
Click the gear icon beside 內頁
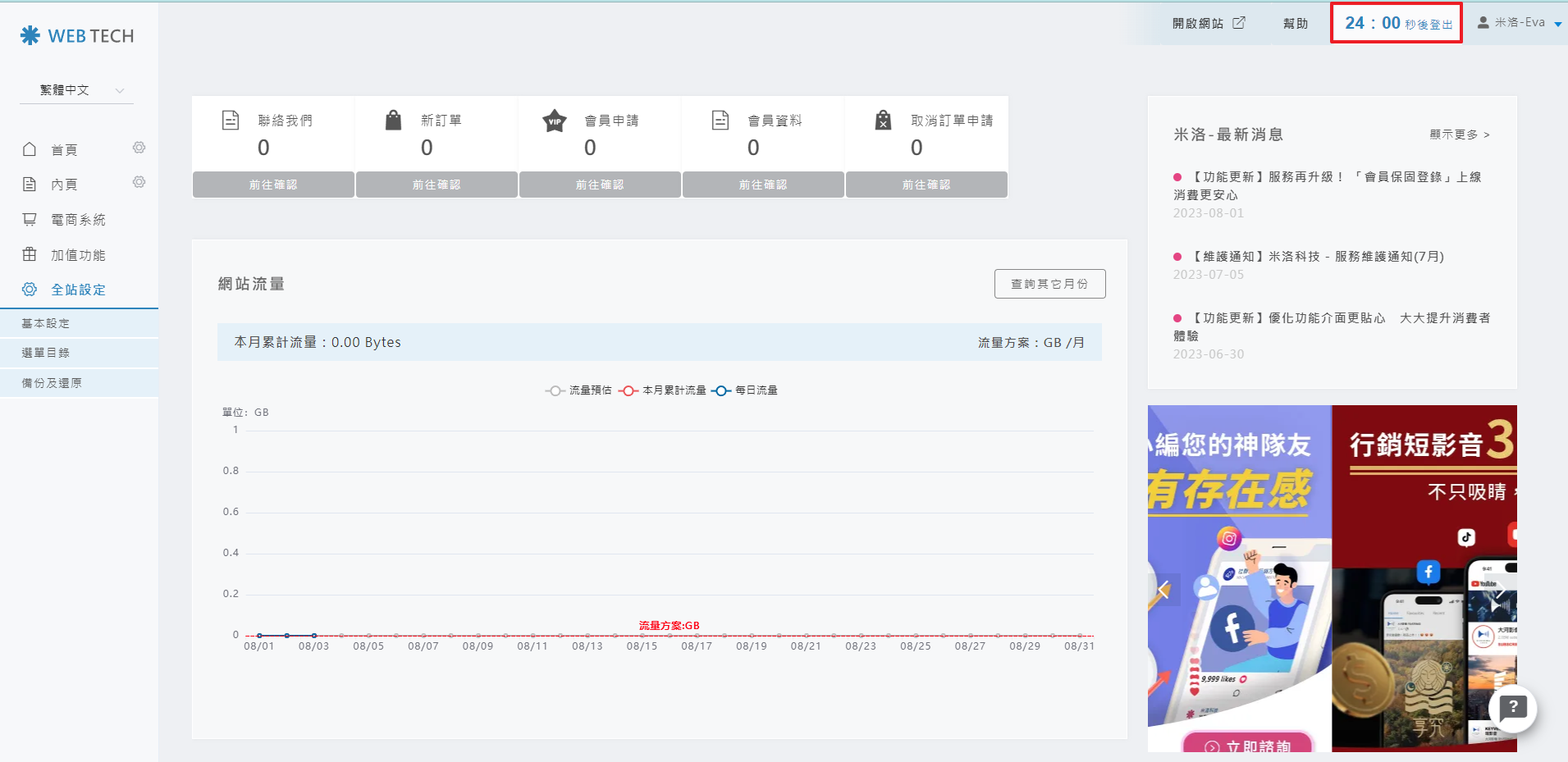point(139,182)
